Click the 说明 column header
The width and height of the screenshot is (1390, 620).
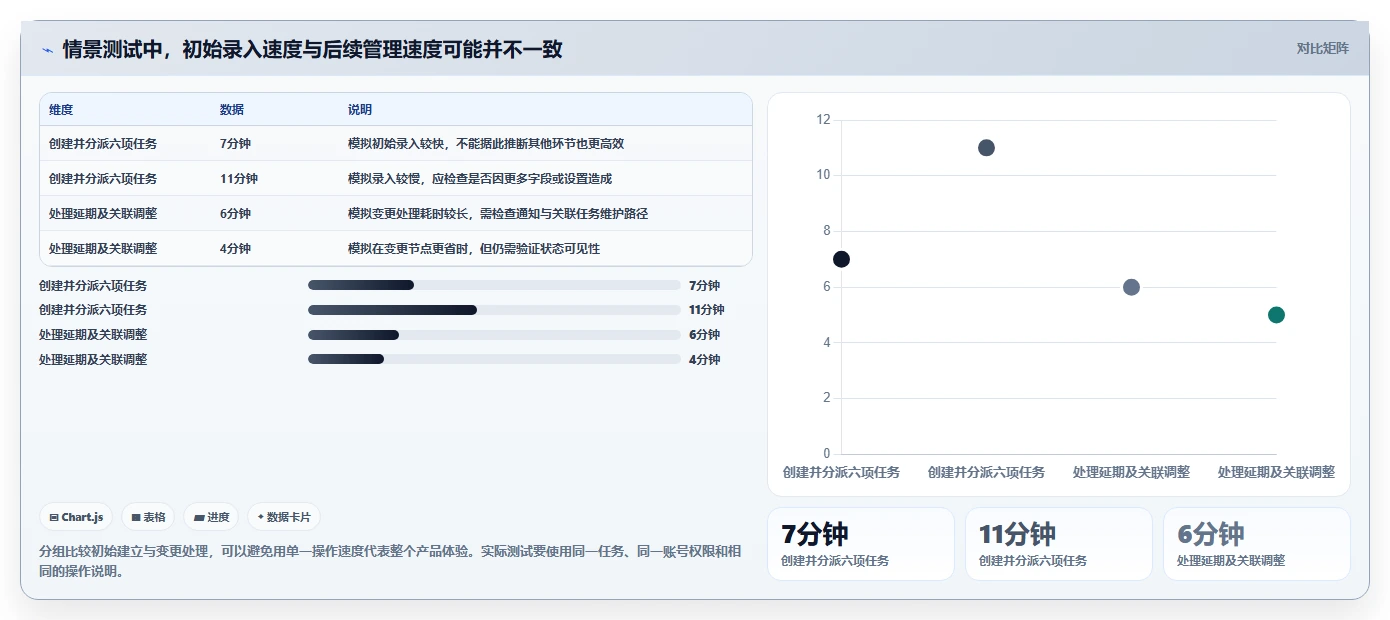[x=360, y=109]
